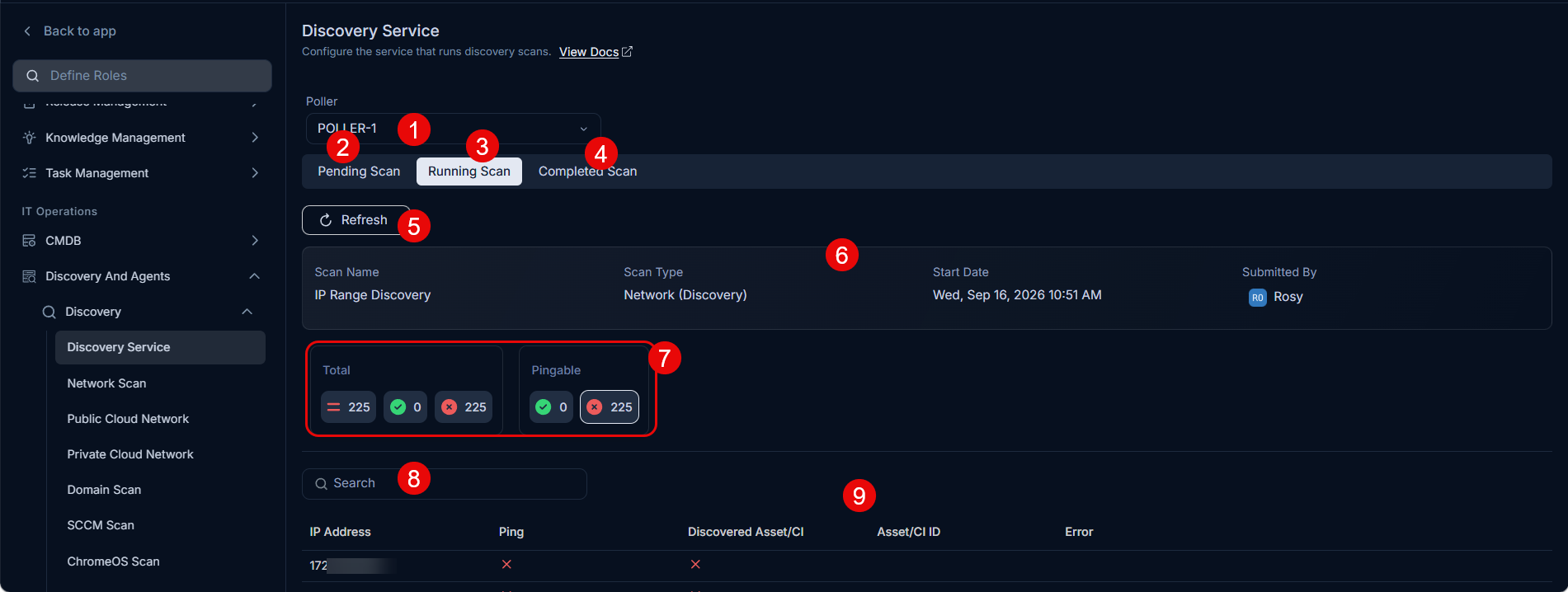Click the IP Range Discovery scan name
This screenshot has height=592, width=1568.
click(373, 295)
